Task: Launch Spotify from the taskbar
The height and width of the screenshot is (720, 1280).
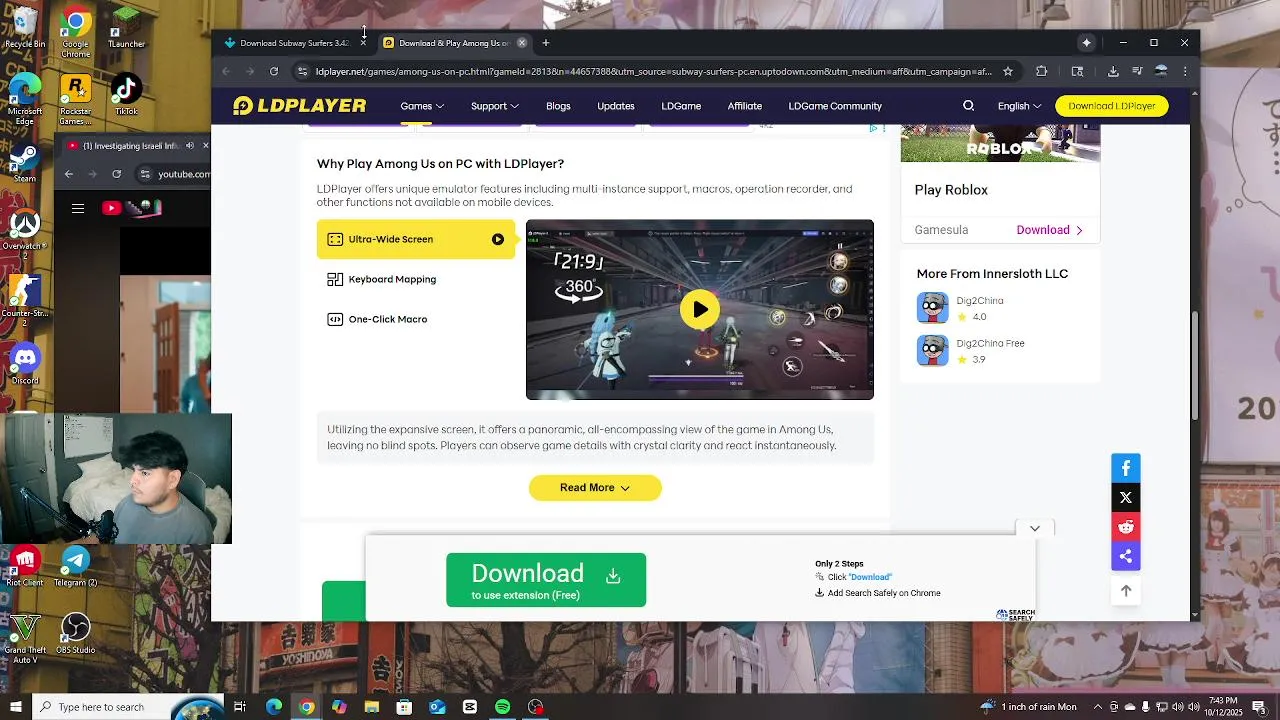Action: tap(502, 707)
